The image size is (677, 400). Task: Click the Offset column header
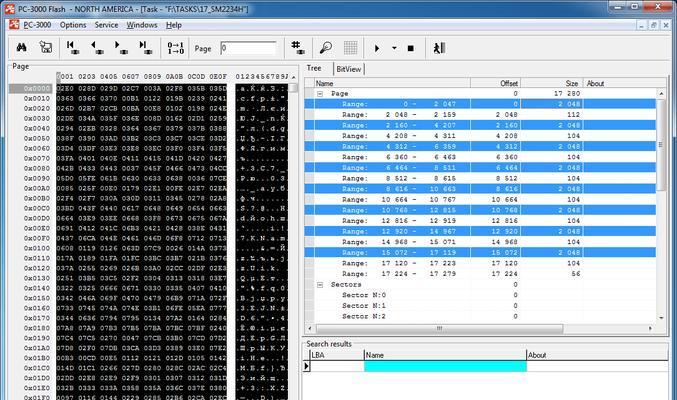click(x=508, y=83)
